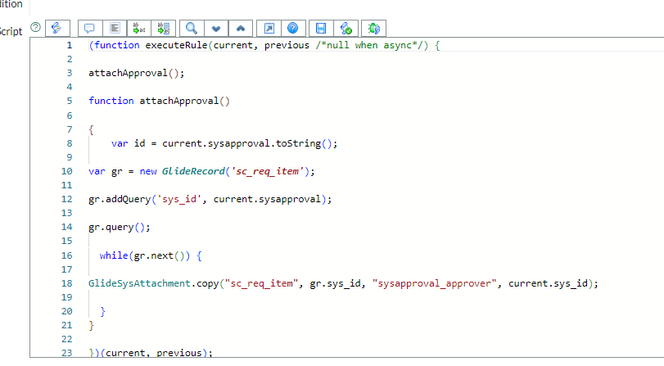
Task: Place cursor on 'attachApproval();' call on line 3
Action: tap(136, 73)
